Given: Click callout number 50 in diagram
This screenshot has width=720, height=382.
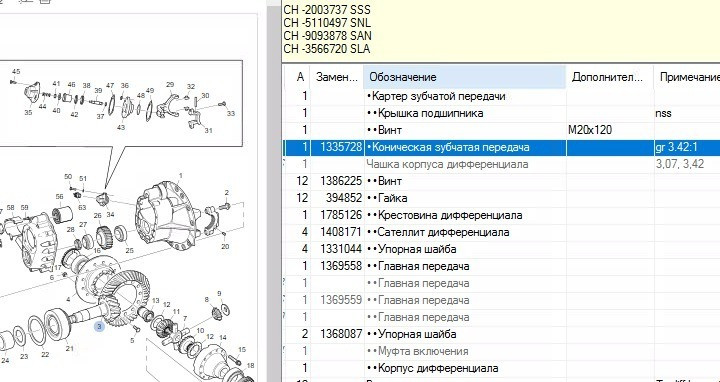Looking at the screenshot, I should 68,177.
